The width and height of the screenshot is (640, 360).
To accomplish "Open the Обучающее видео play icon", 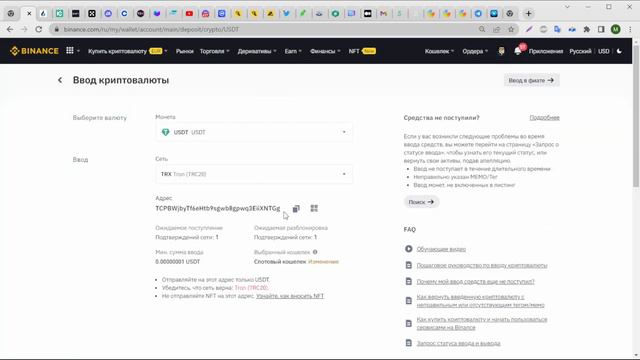I will coord(409,249).
